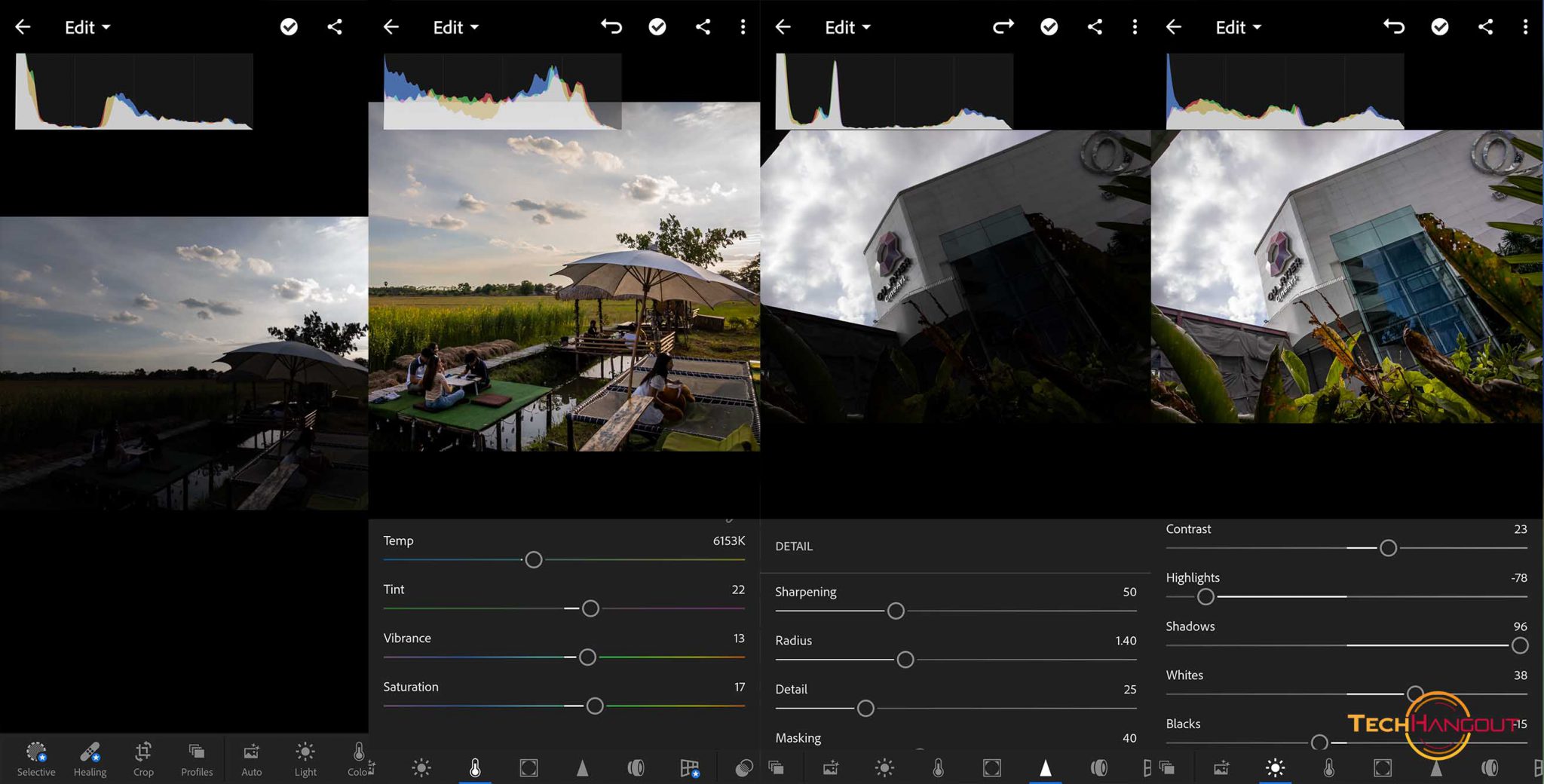
Task: Click the Shadows slider handle
Action: (x=1520, y=645)
